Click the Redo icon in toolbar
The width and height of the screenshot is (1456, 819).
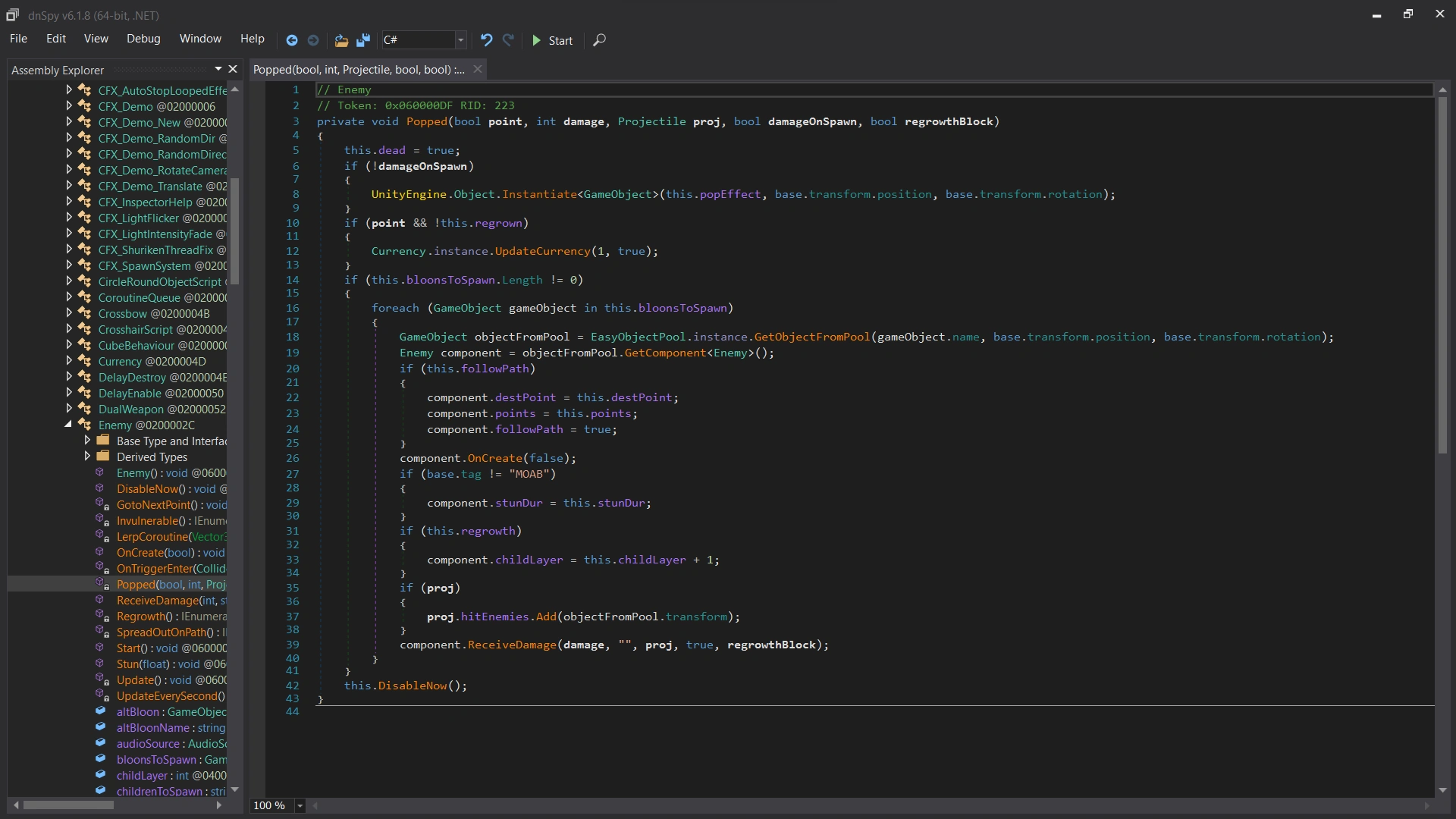point(508,40)
